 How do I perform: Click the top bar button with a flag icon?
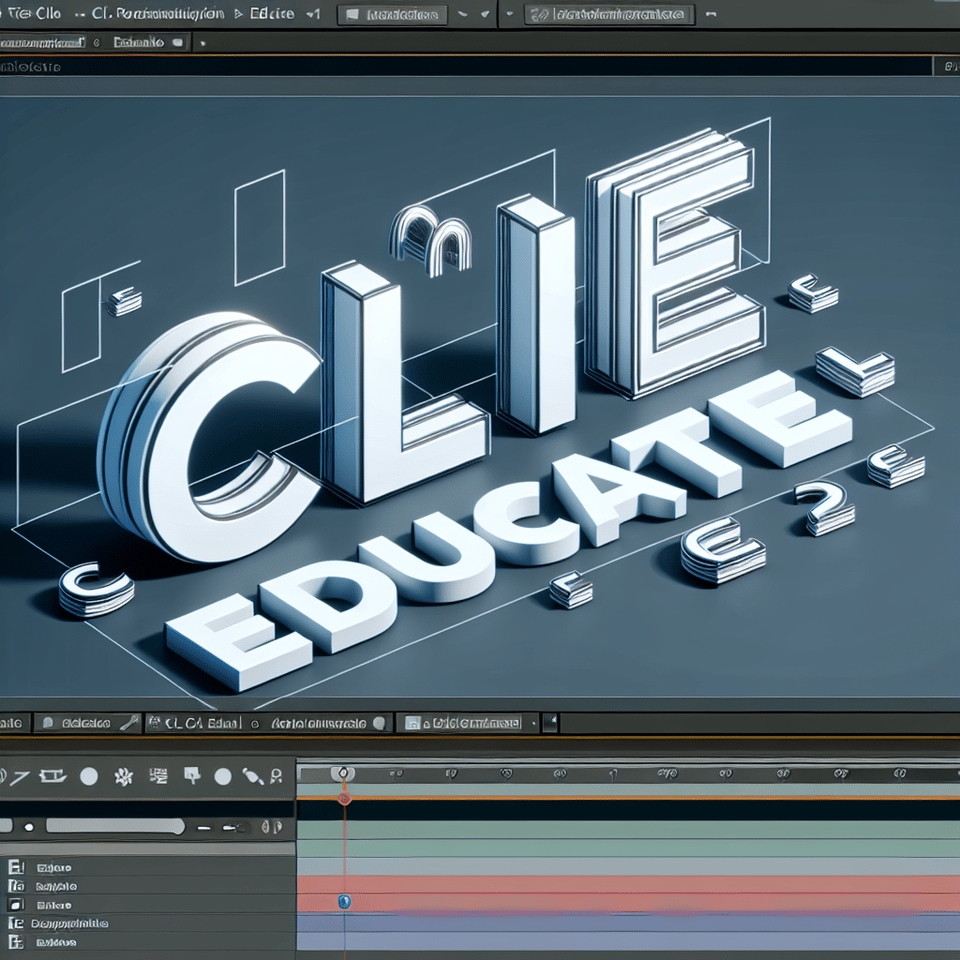(393, 15)
